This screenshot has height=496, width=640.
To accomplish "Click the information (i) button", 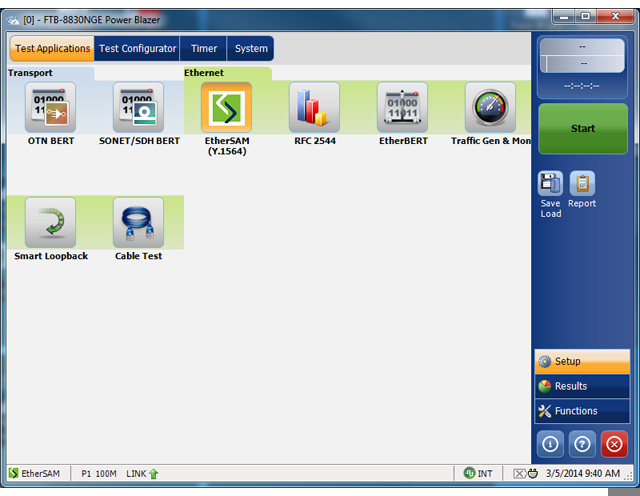I will [x=550, y=444].
